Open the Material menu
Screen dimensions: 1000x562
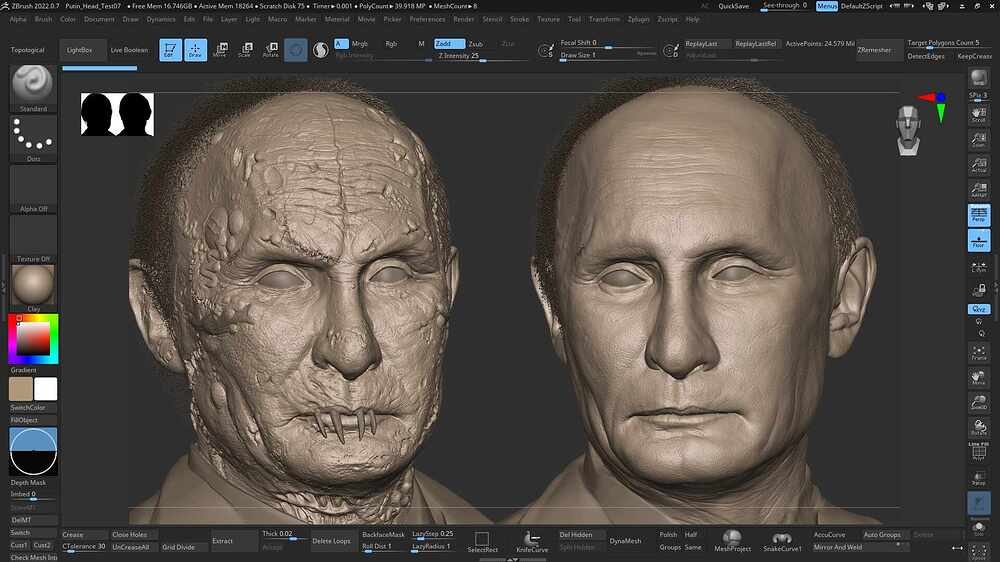click(337, 19)
